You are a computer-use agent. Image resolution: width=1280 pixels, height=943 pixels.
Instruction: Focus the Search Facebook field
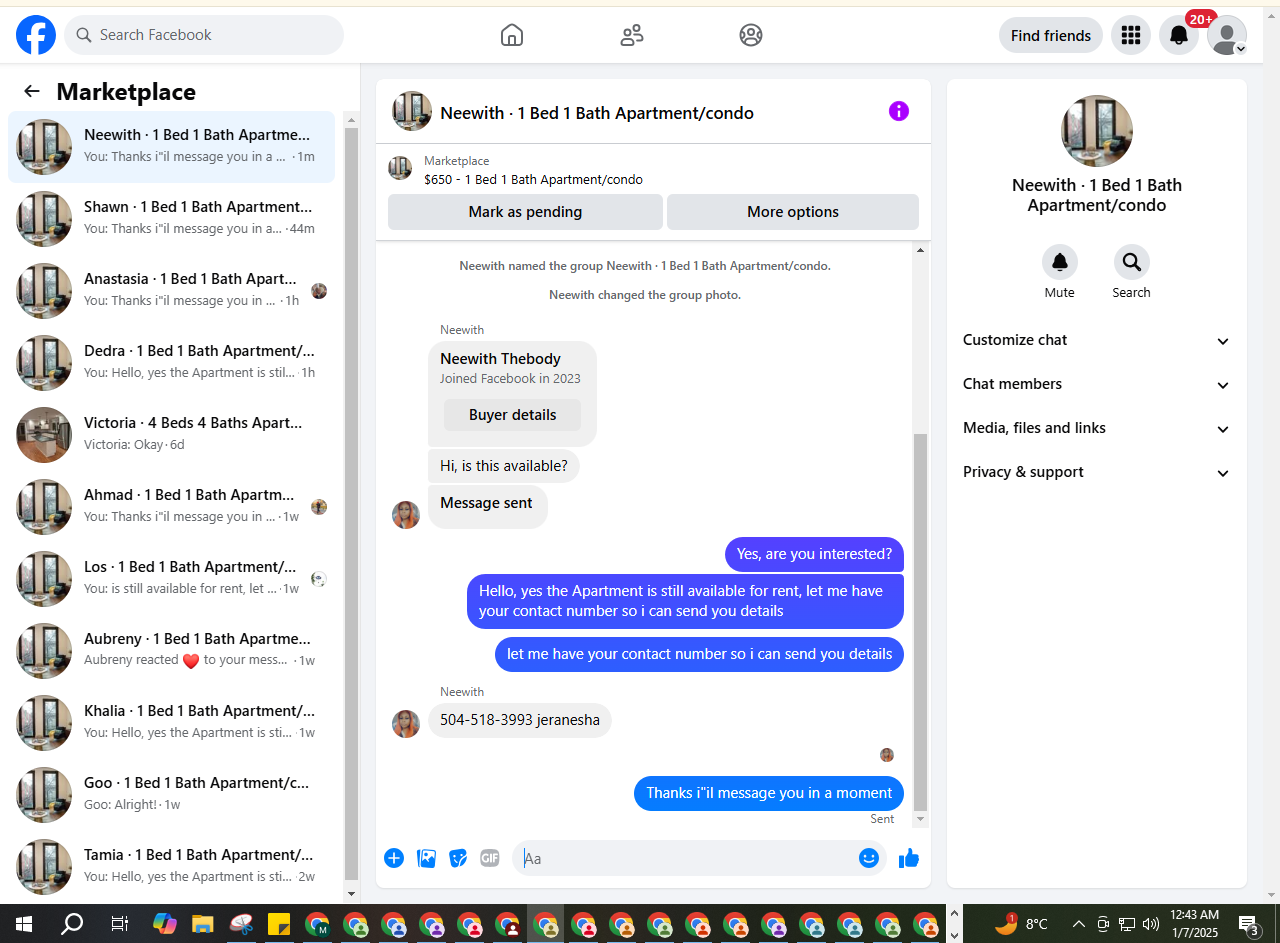pyautogui.click(x=204, y=35)
